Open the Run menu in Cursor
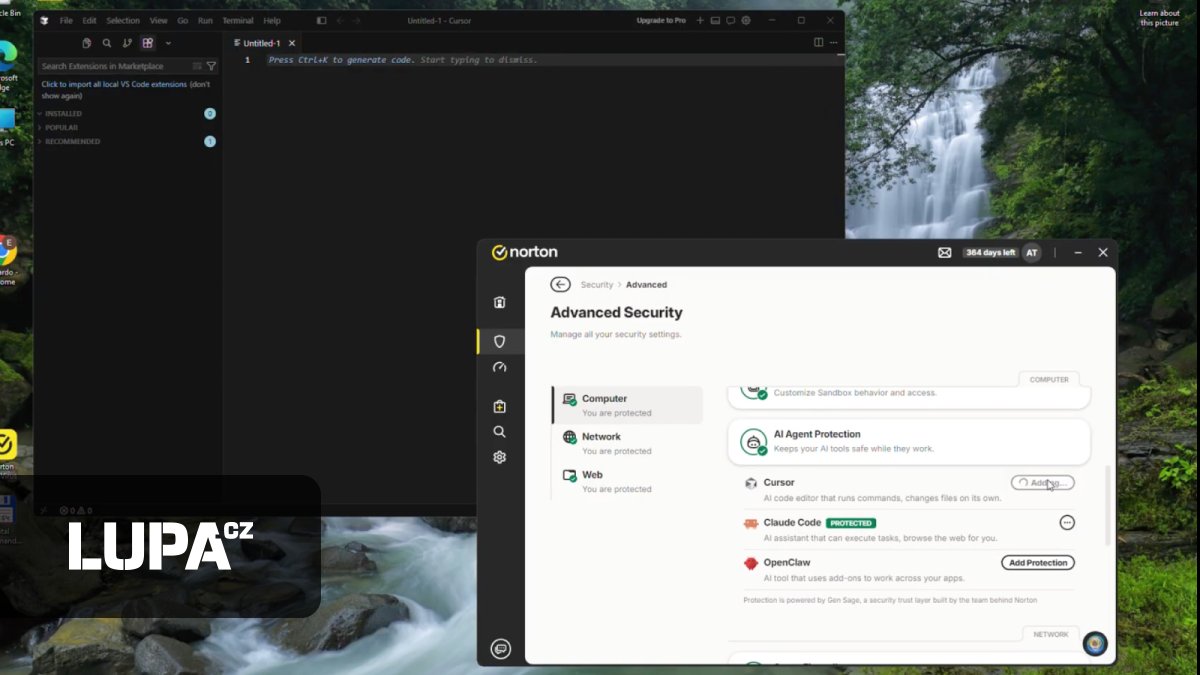Screen dimensions: 1200x675 coord(205,20)
